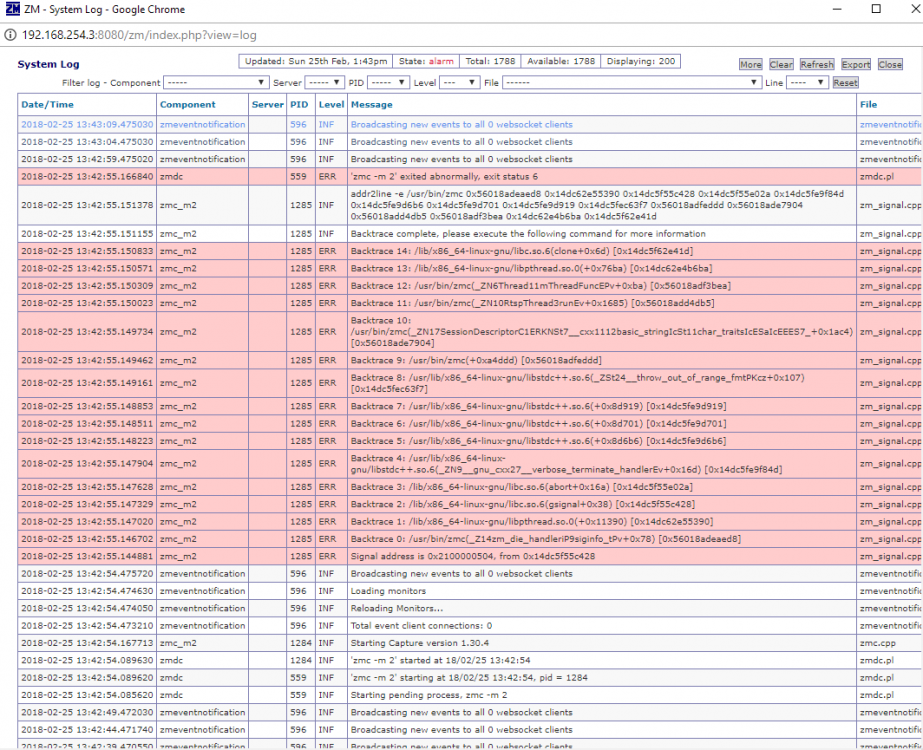Open the Level filter dropdown
The height and width of the screenshot is (750, 923).
pyautogui.click(x=459, y=82)
